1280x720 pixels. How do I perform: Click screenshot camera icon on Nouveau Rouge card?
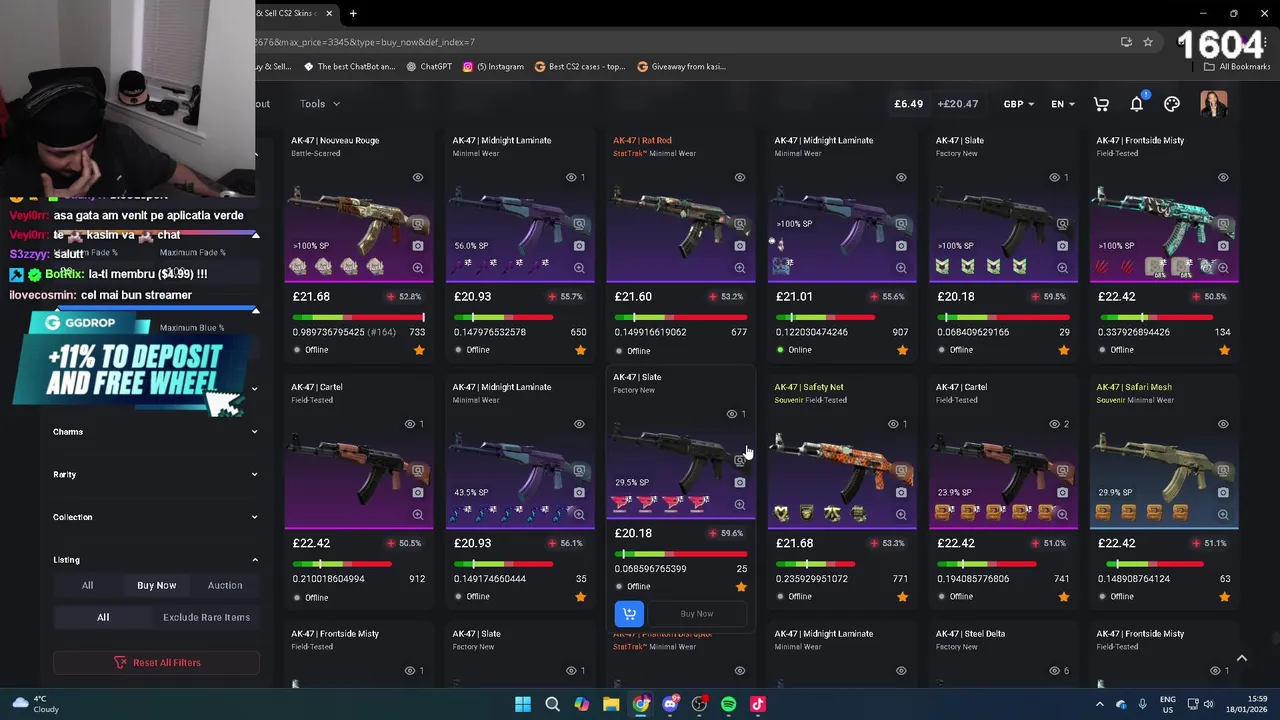pos(418,246)
